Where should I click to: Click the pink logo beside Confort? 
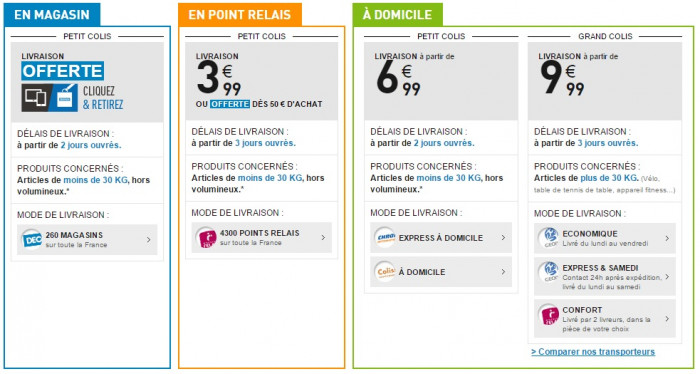[x=549, y=315]
